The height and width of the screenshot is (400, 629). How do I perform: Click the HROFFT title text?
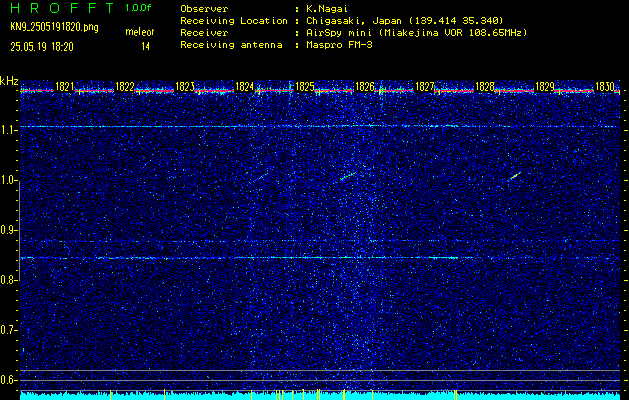click(x=62, y=8)
